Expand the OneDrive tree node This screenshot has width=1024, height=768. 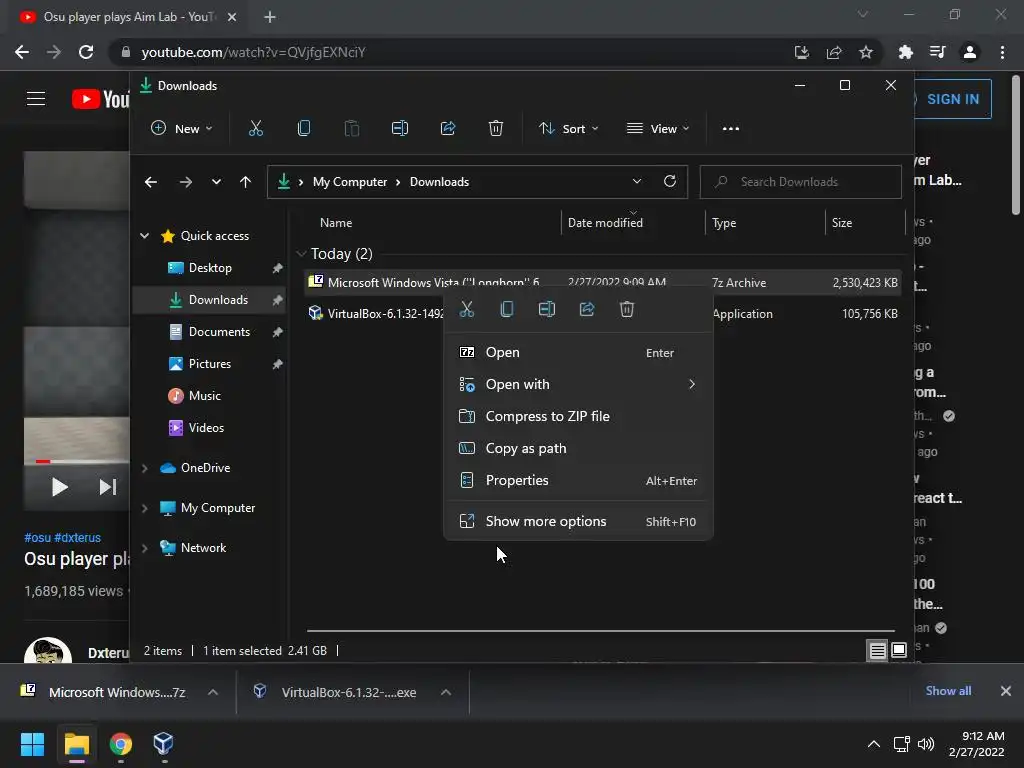144,468
